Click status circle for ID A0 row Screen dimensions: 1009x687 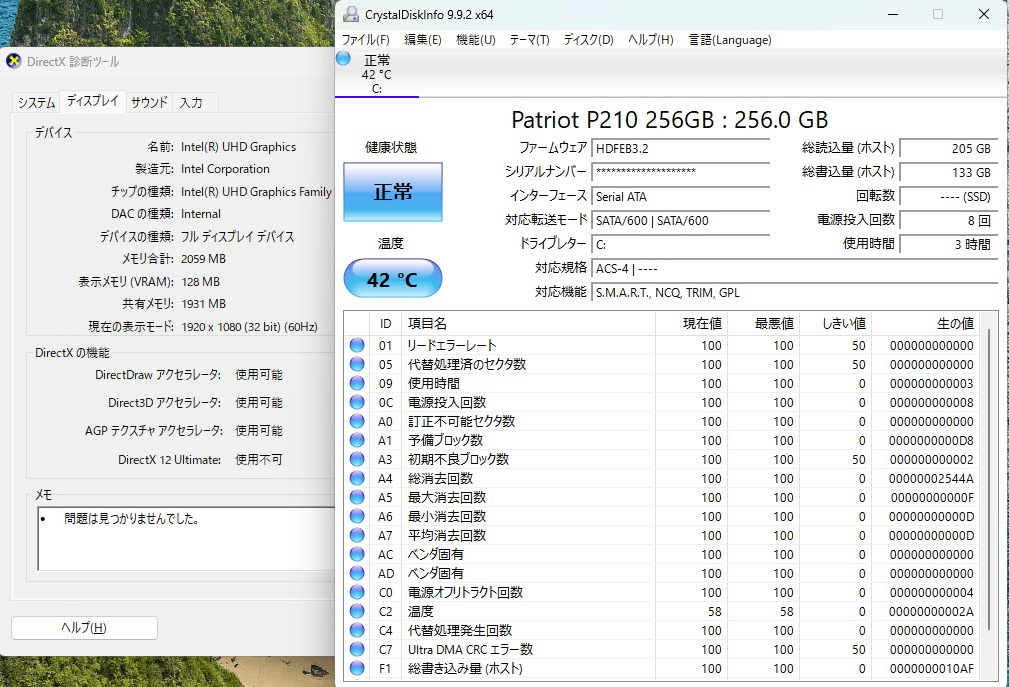[357, 421]
